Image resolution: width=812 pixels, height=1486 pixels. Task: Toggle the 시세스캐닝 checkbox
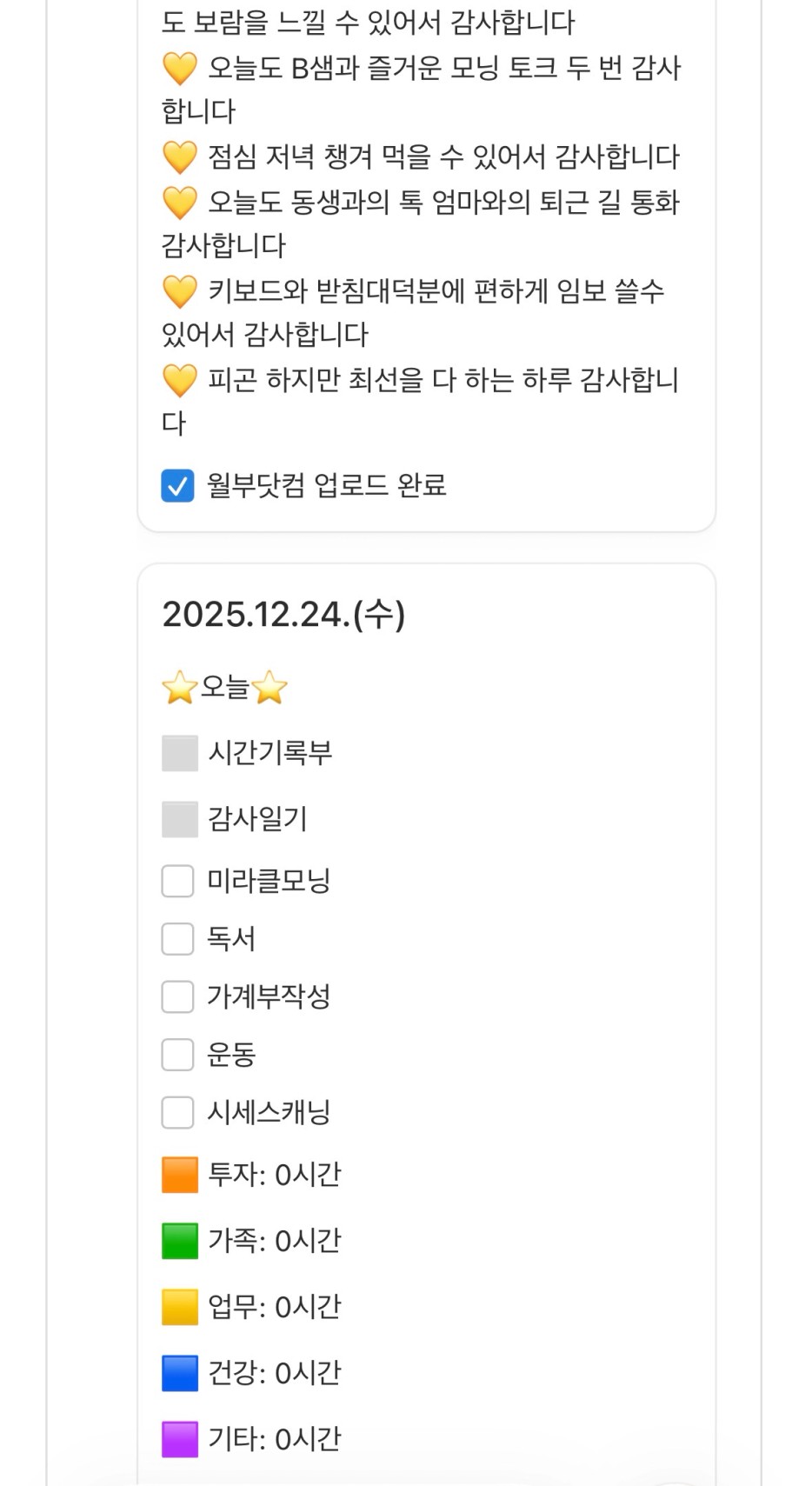point(177,1112)
